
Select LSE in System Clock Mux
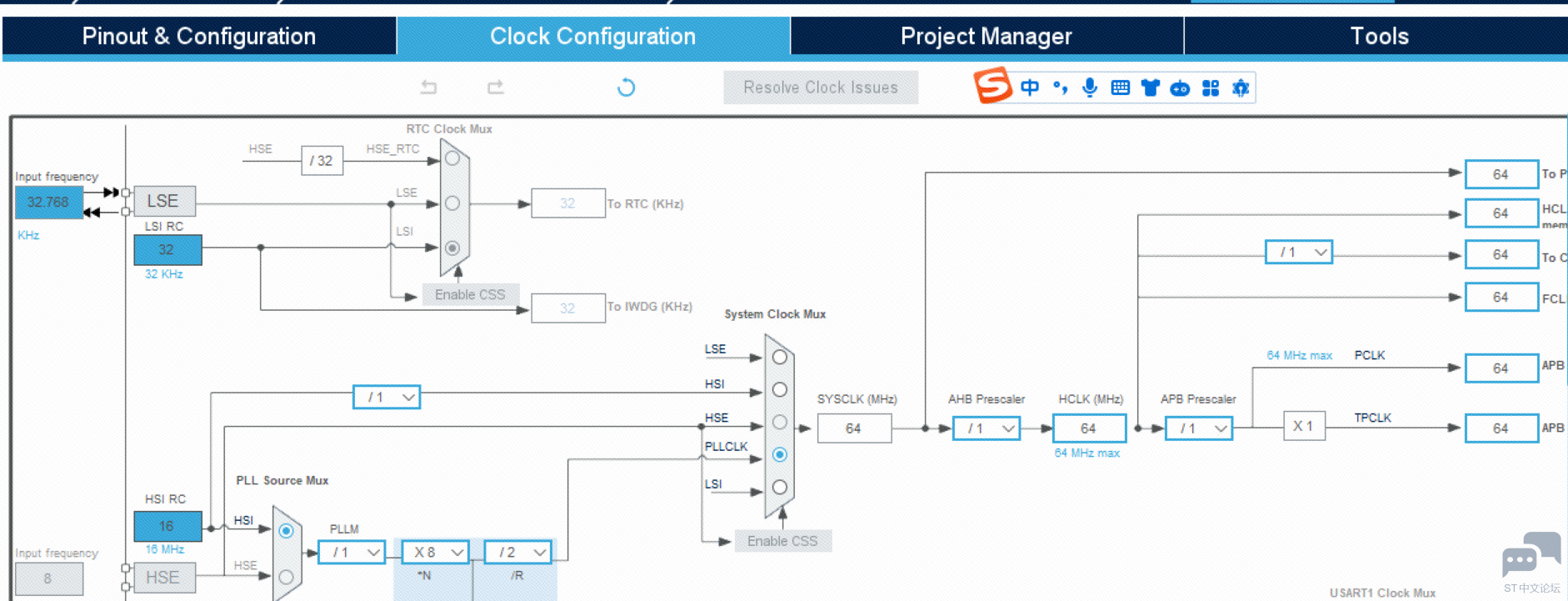(x=780, y=357)
